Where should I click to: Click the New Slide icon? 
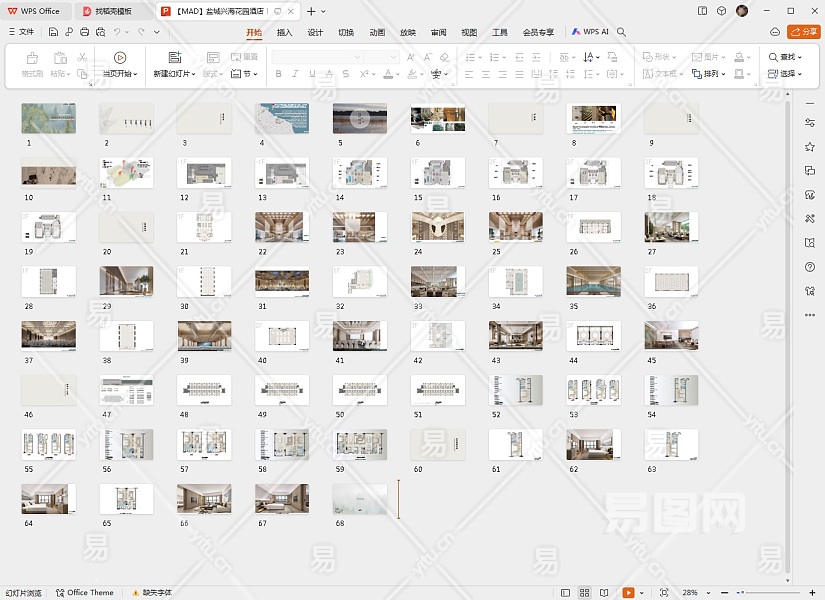pyautogui.click(x=174, y=58)
